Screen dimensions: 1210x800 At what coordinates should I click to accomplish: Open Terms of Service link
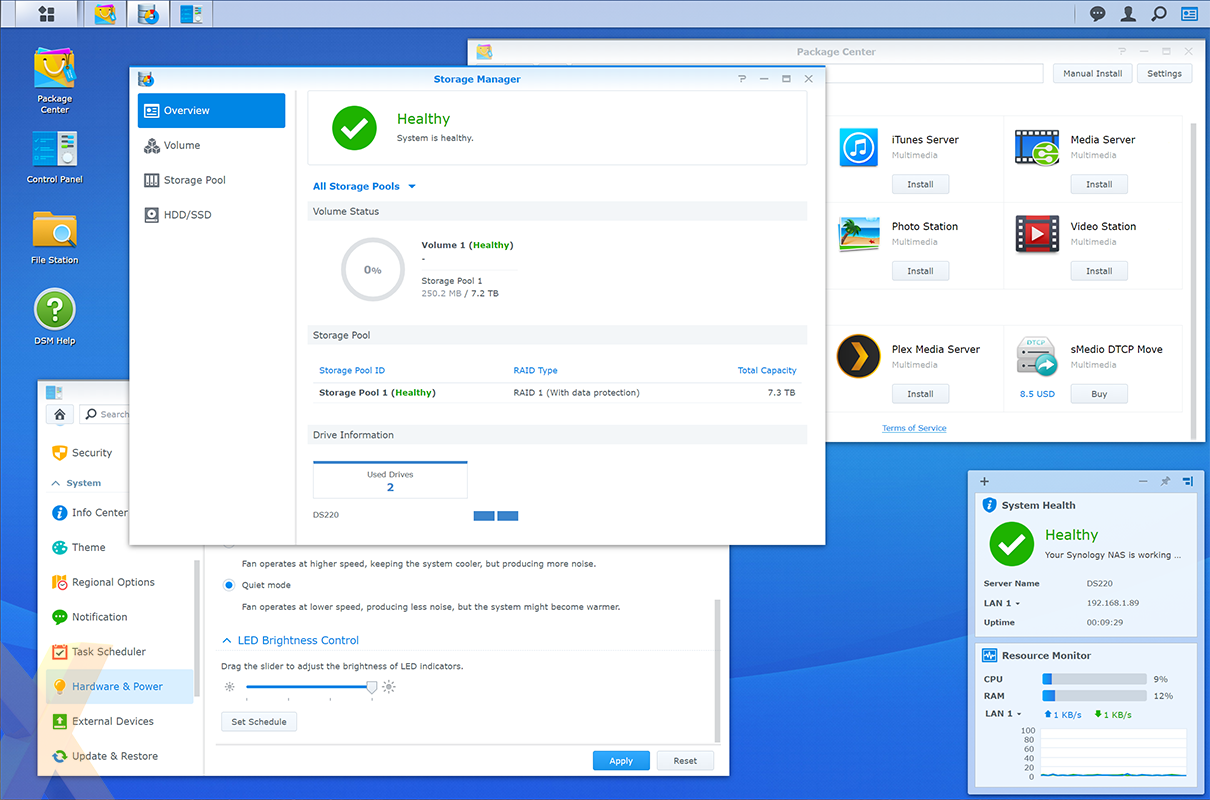coord(914,428)
